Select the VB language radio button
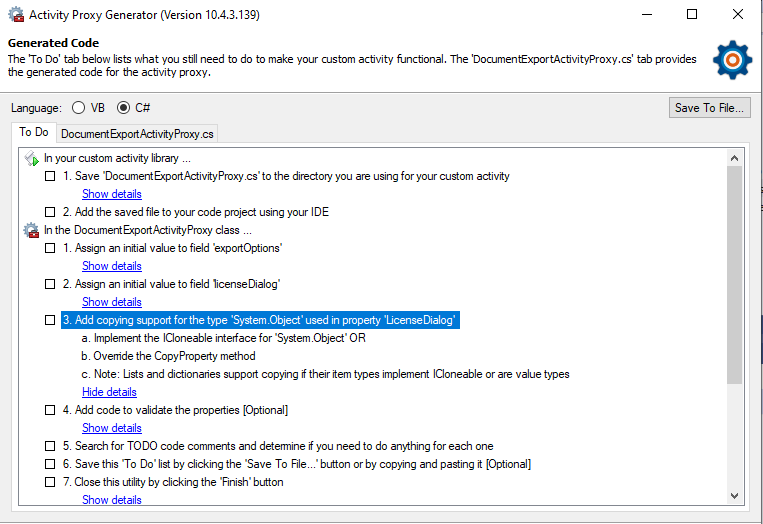 (78, 108)
